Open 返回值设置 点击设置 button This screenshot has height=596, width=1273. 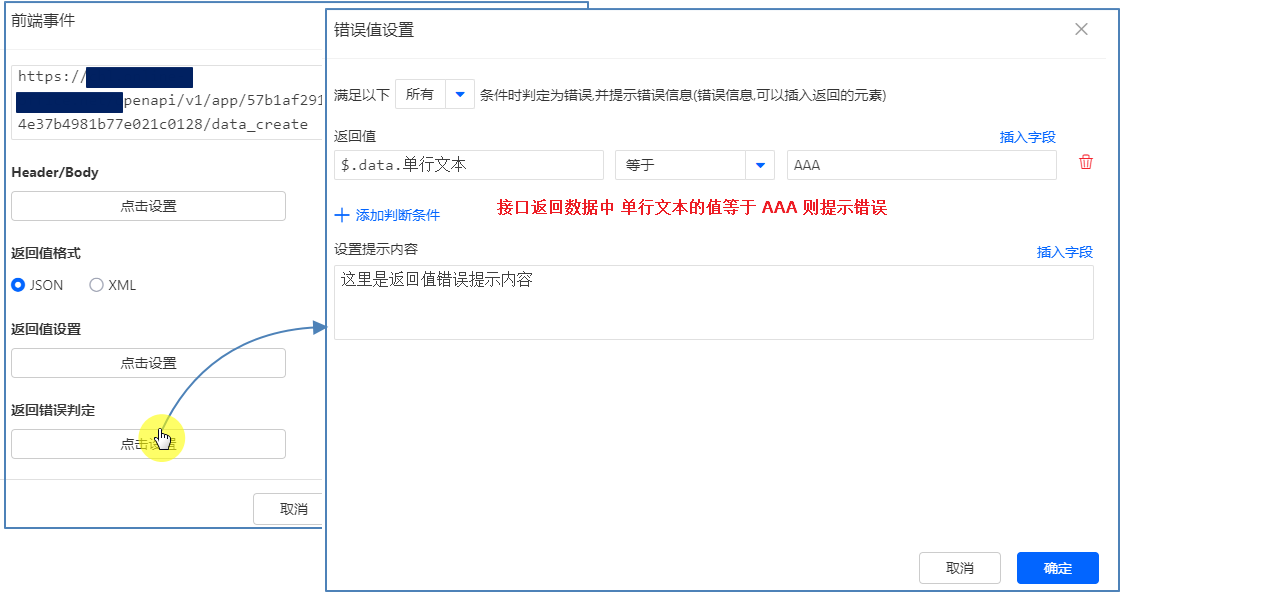[x=148, y=363]
